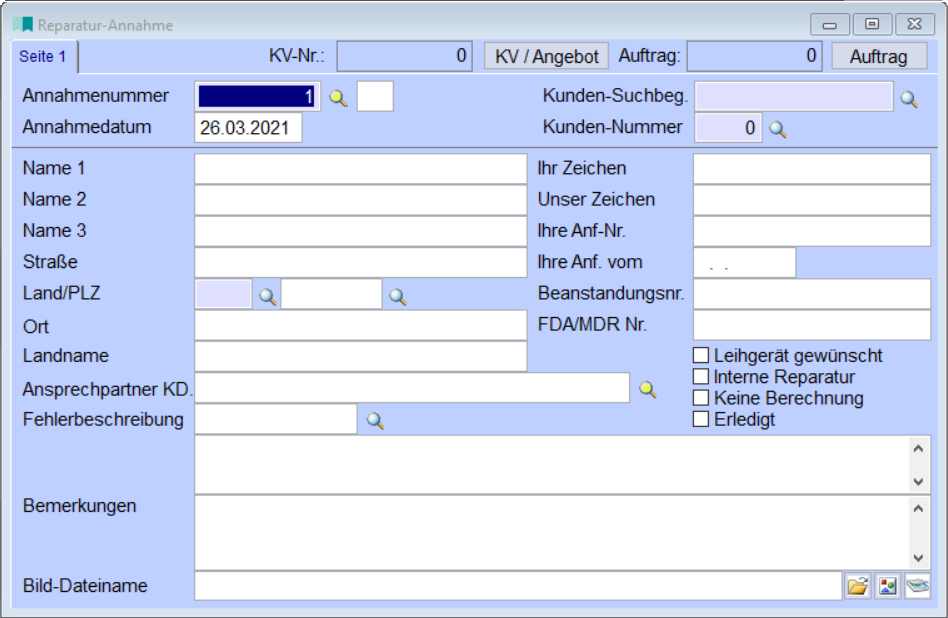Open the country lookup beside Land field
Viewport: 948px width, 618px height.
click(x=267, y=296)
